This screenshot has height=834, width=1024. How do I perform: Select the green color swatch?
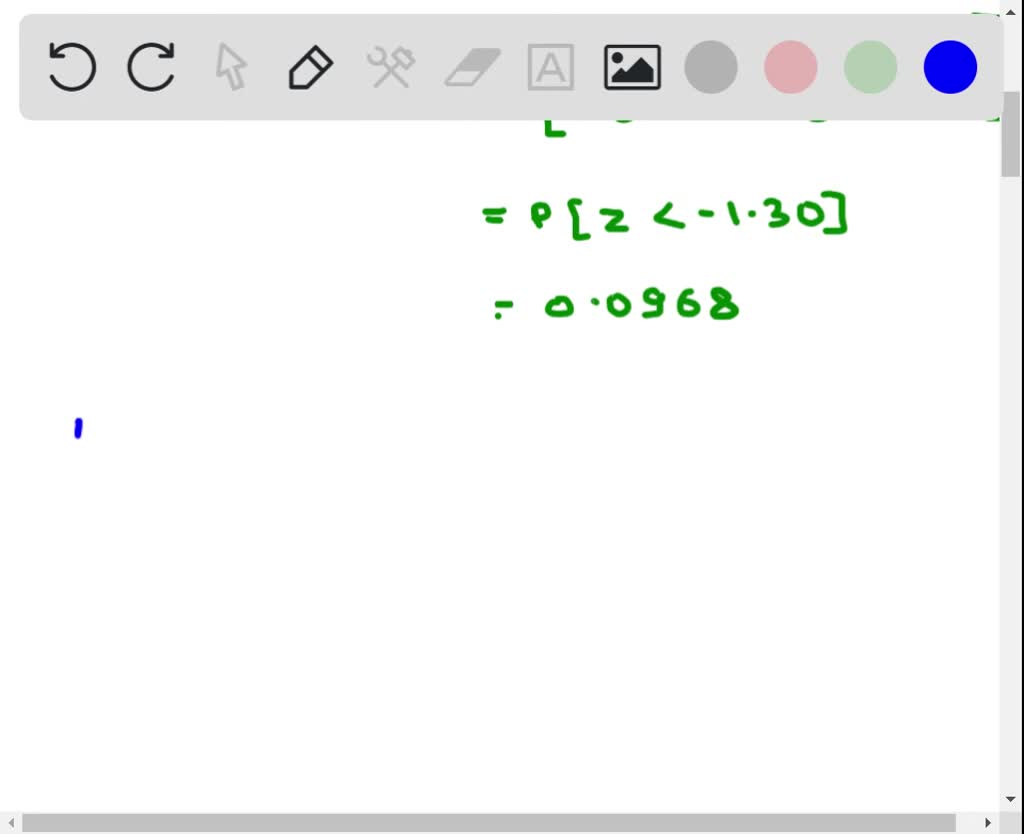click(x=870, y=67)
